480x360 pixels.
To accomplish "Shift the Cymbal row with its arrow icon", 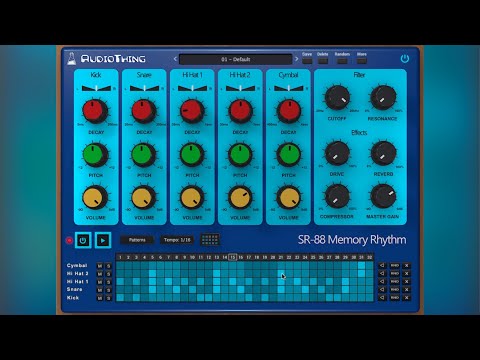I will pos(382,265).
